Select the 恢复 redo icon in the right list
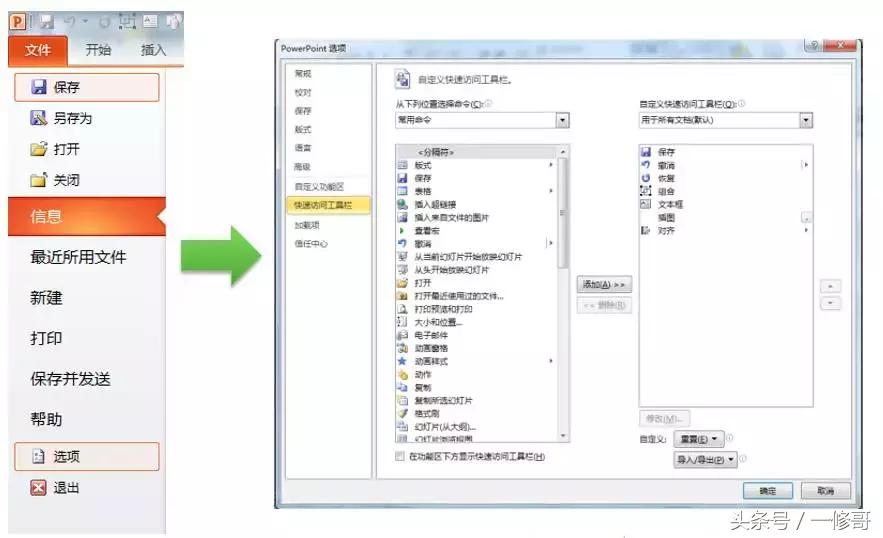883x538 pixels. tap(646, 178)
